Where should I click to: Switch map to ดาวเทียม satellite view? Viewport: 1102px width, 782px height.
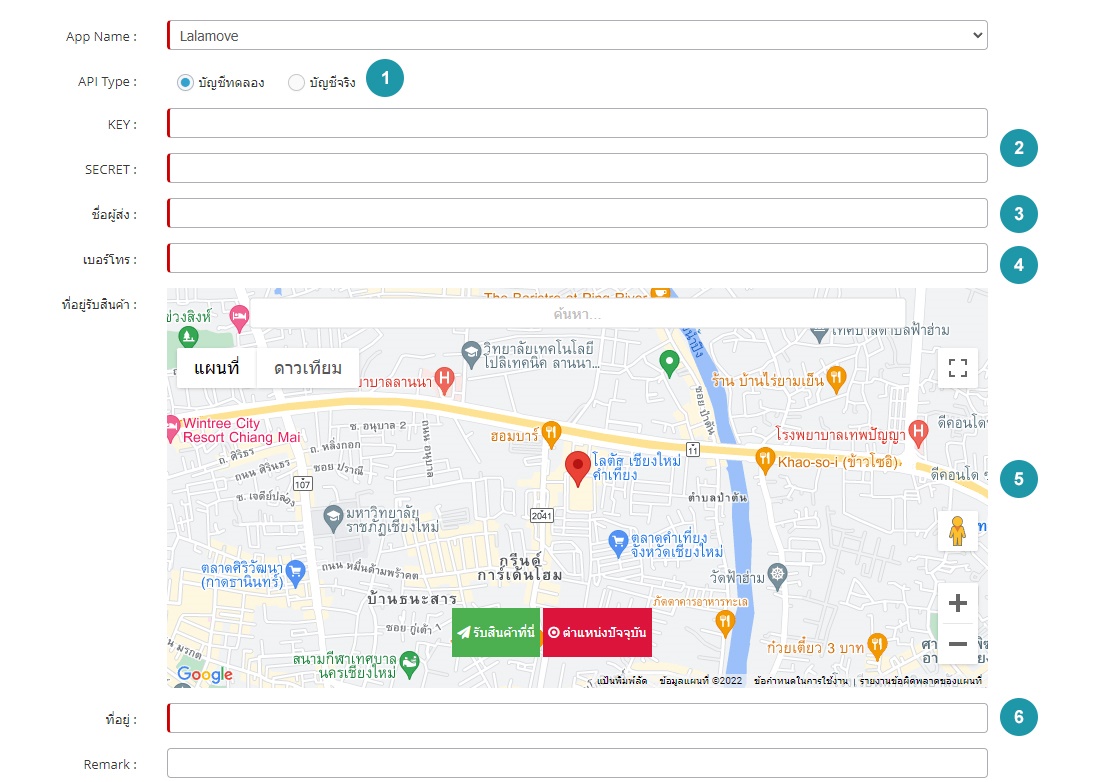[308, 367]
